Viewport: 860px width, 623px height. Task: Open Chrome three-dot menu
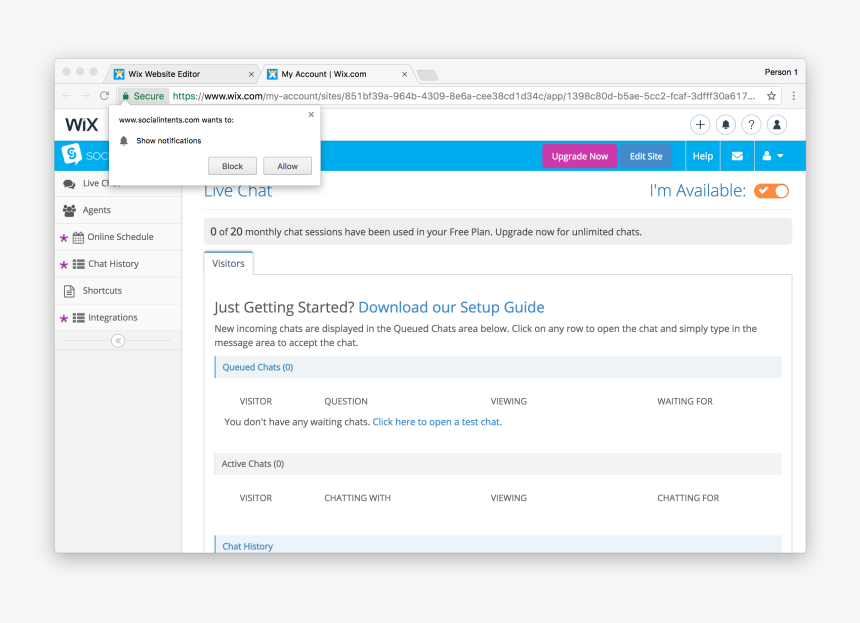(x=794, y=96)
